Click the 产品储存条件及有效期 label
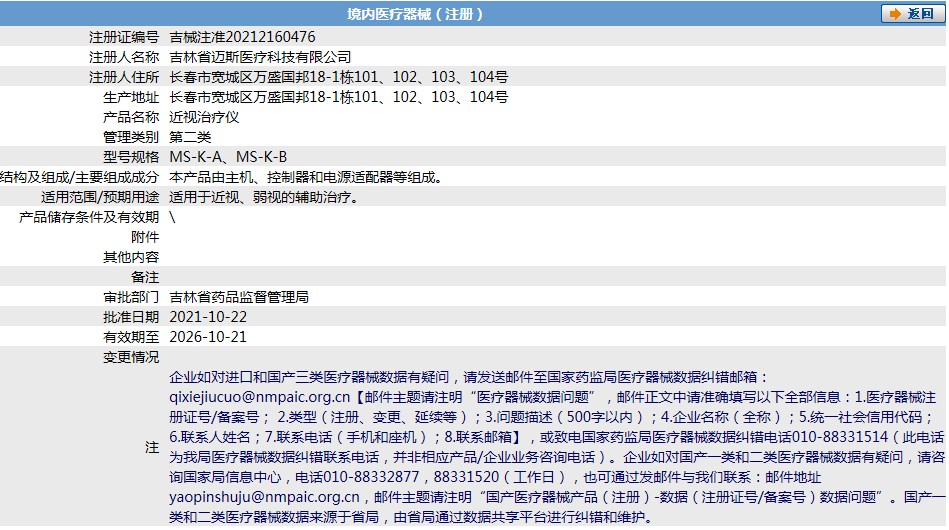This screenshot has width=949, height=530. 89,217
